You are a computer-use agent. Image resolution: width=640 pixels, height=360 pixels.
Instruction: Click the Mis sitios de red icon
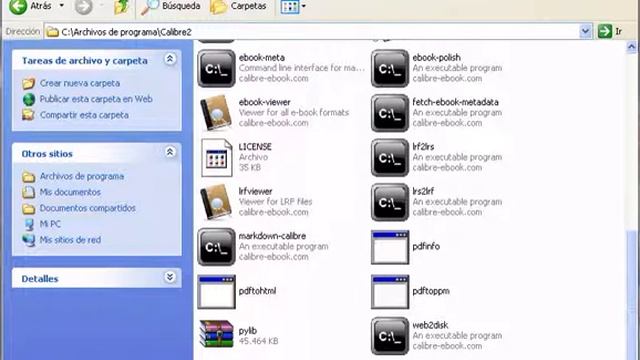[x=29, y=240]
